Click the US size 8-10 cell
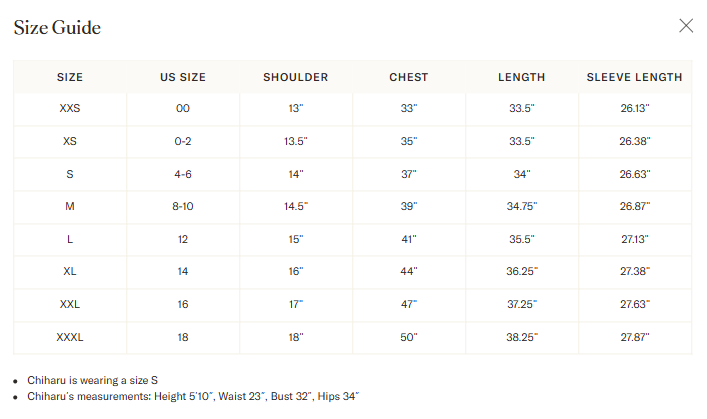The width and height of the screenshot is (707, 419). (183, 207)
